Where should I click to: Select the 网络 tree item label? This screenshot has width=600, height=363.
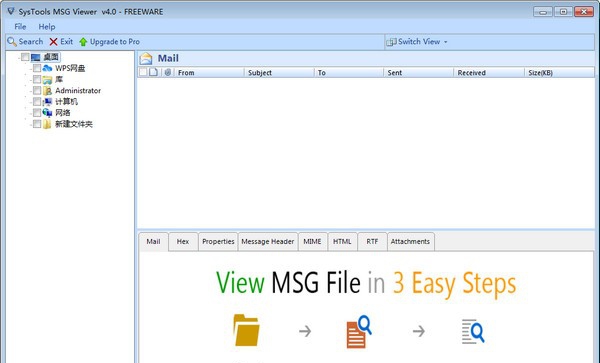pyautogui.click(x=63, y=112)
